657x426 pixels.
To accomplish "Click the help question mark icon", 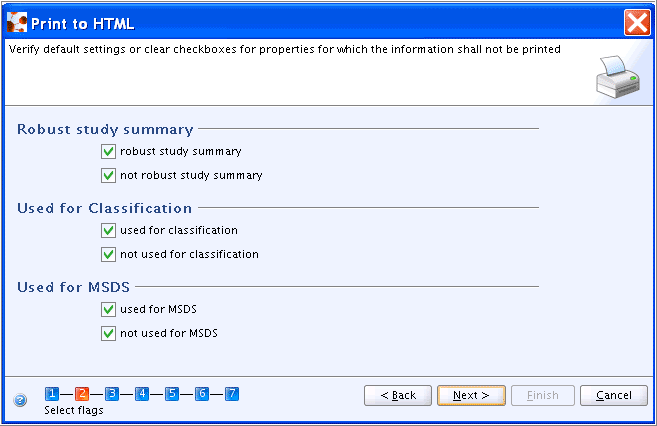I will [20, 400].
